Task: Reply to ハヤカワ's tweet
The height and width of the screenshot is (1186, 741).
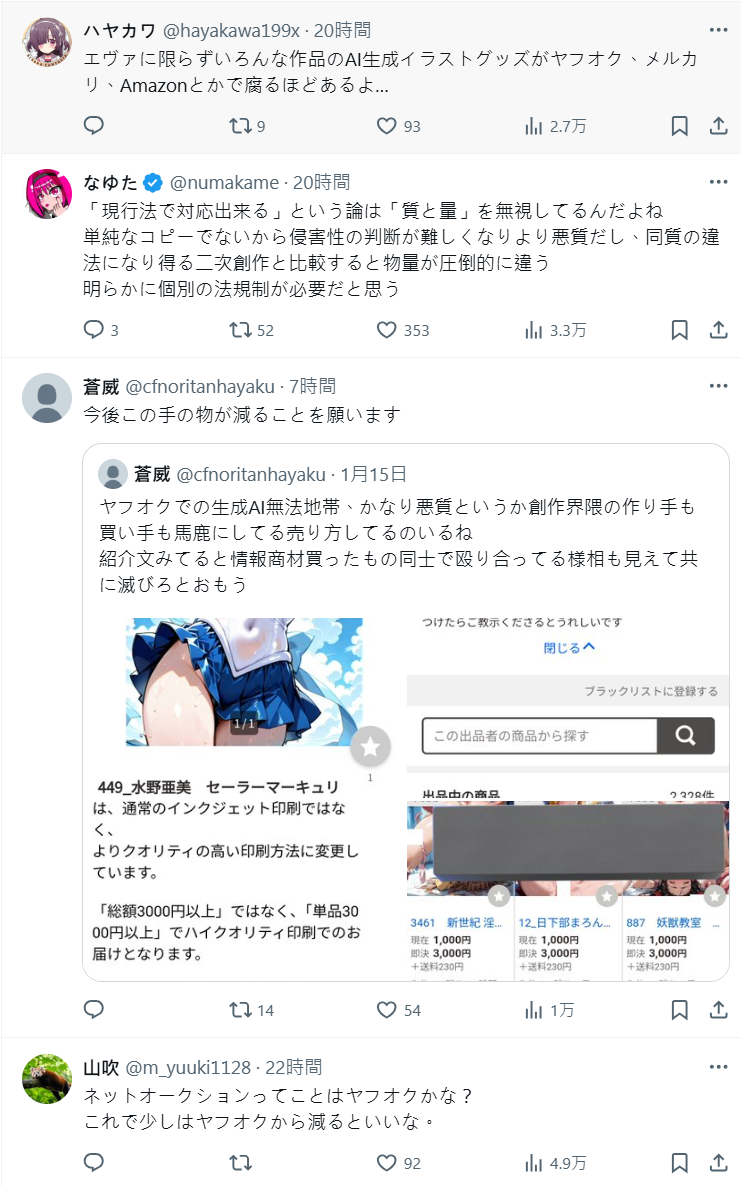Action: [x=94, y=126]
